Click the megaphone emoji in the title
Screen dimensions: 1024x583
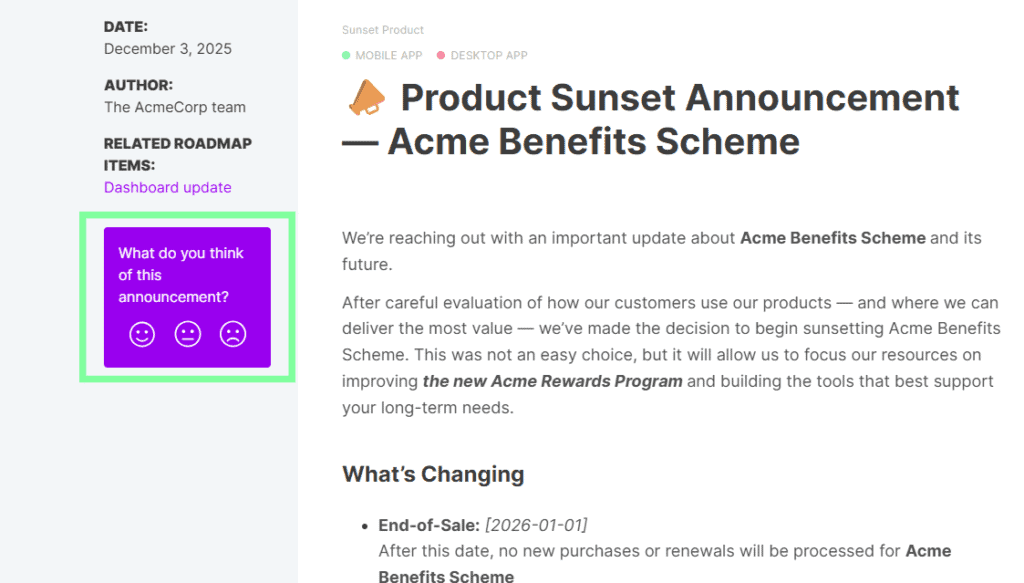tap(365, 98)
